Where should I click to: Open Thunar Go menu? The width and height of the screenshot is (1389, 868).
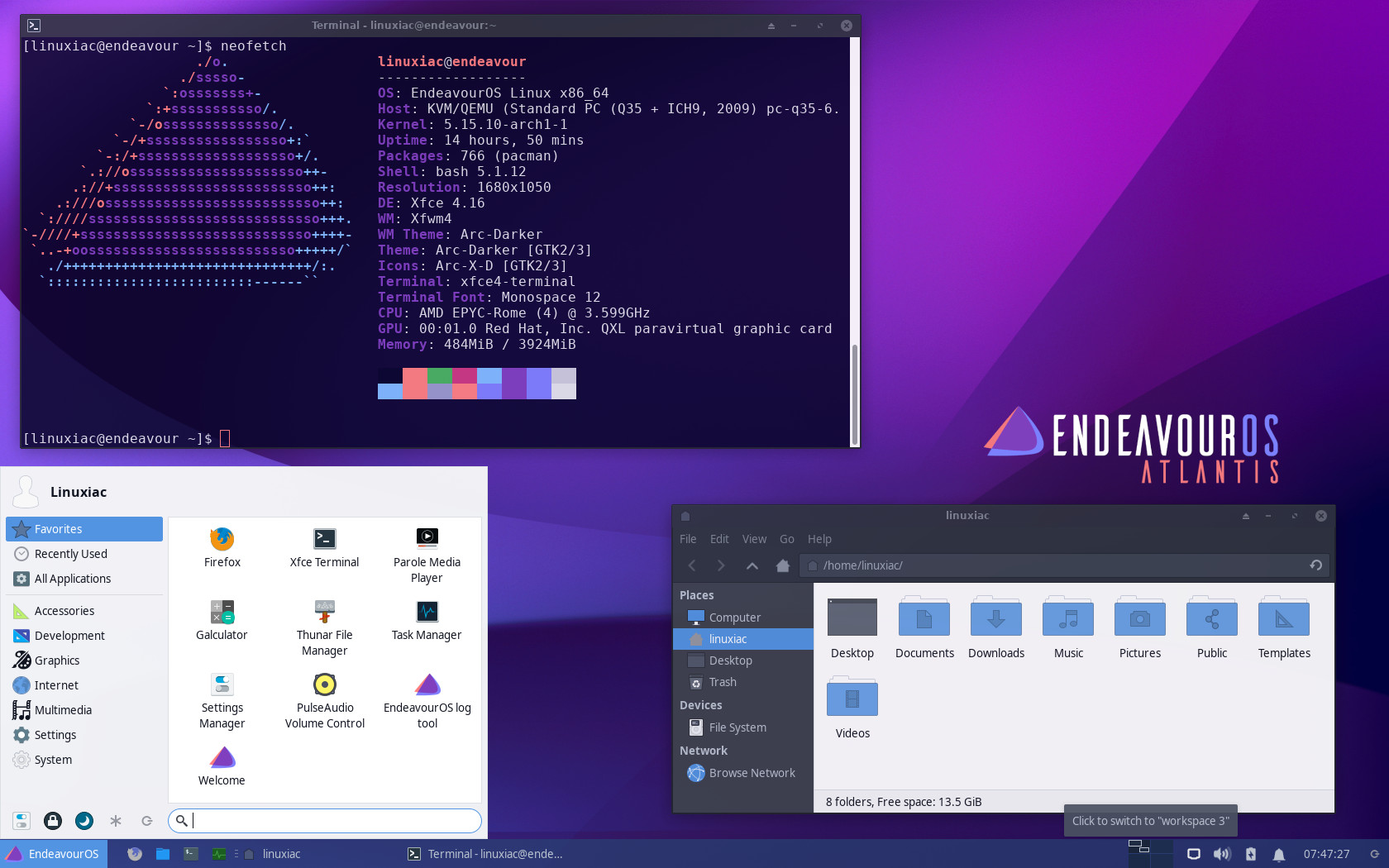pyautogui.click(x=787, y=539)
